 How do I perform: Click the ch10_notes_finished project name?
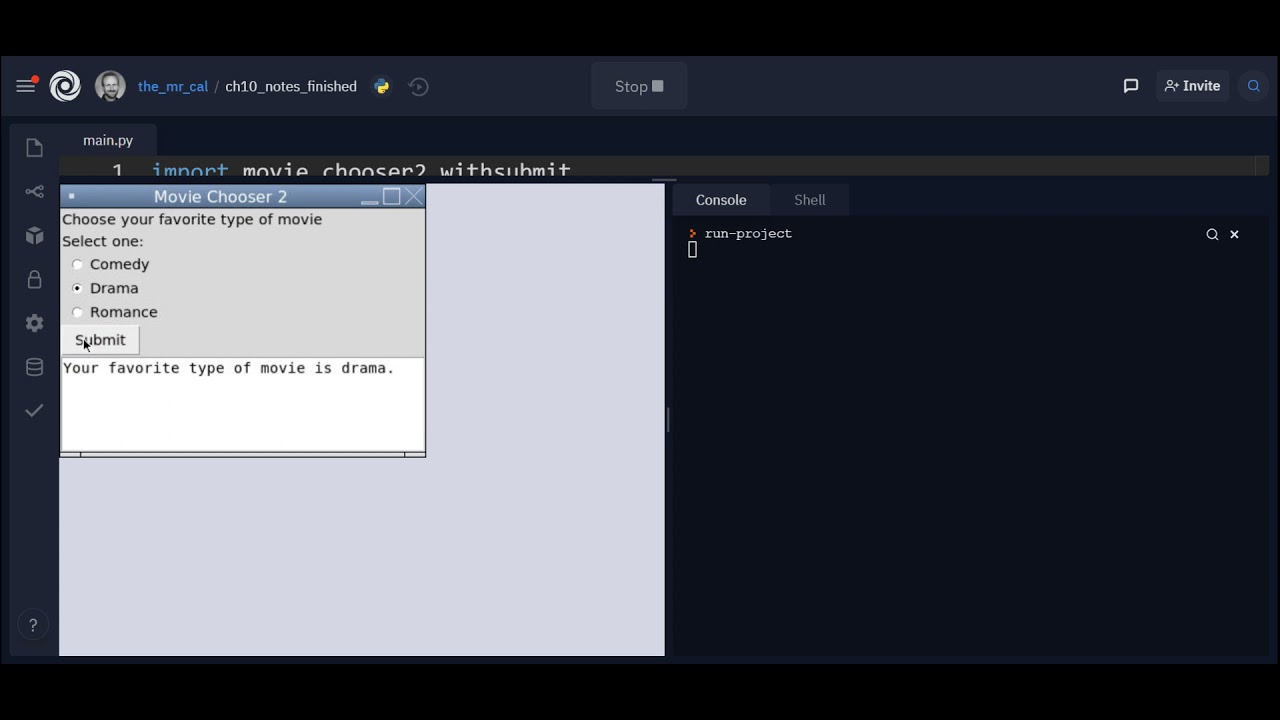coord(291,86)
